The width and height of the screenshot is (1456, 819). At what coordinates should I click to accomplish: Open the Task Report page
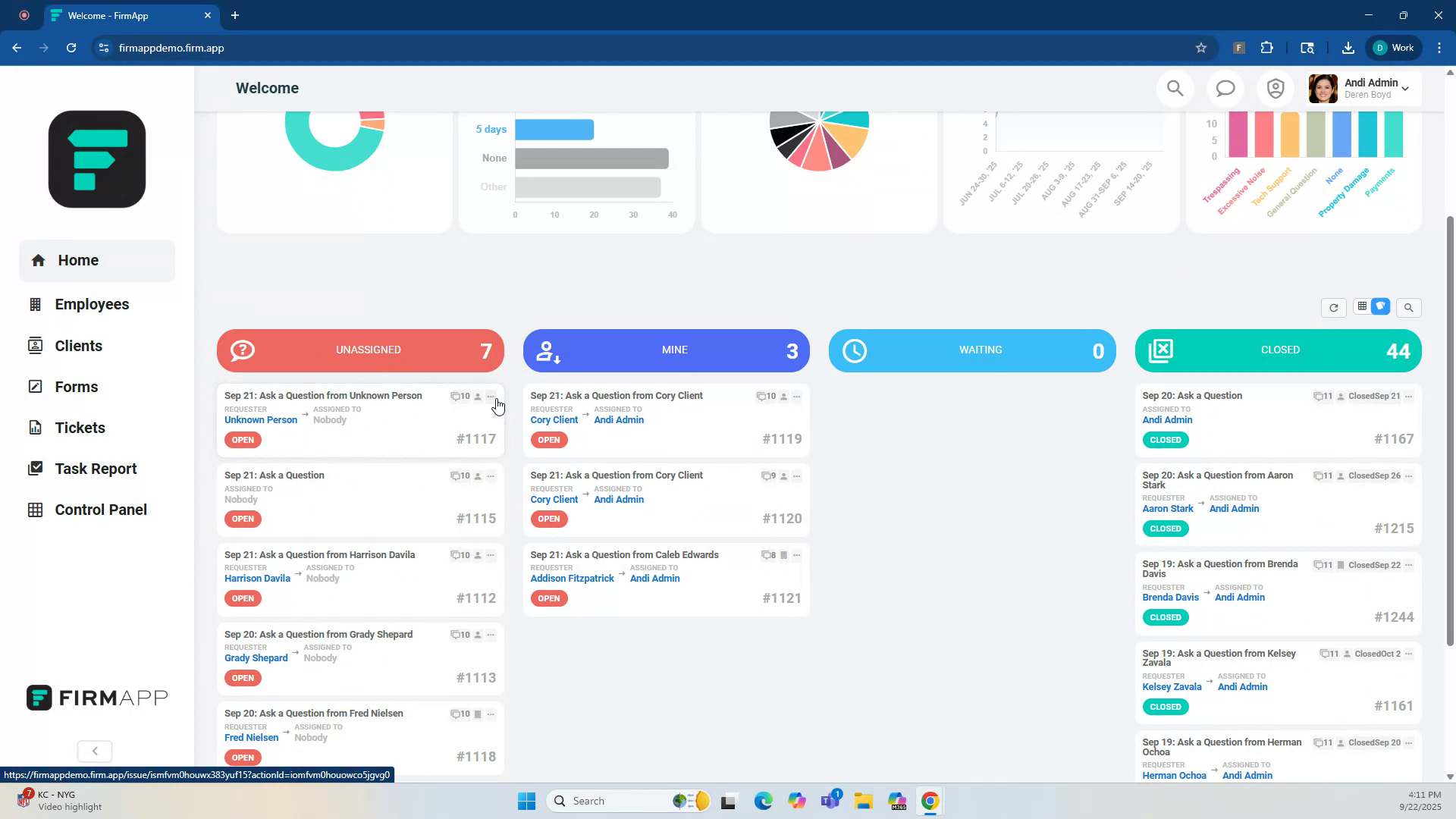(96, 469)
